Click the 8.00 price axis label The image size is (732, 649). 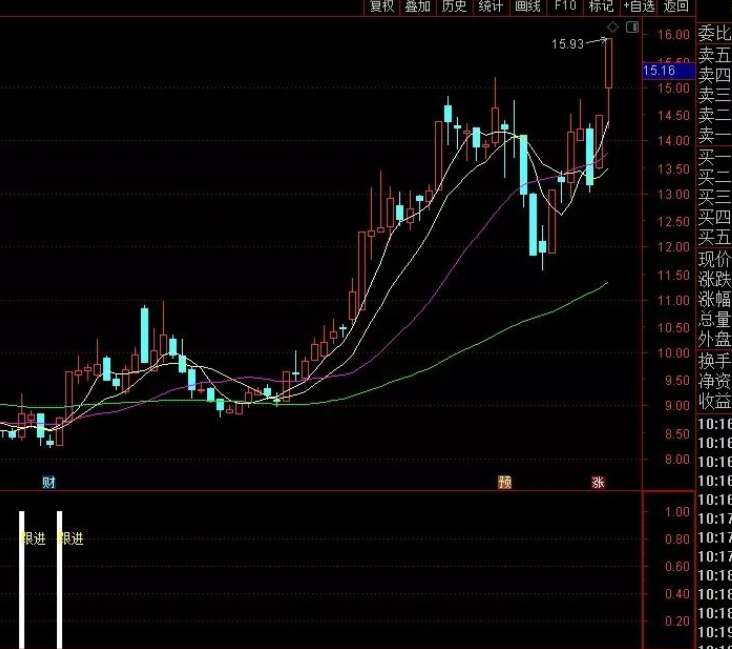[x=677, y=459]
